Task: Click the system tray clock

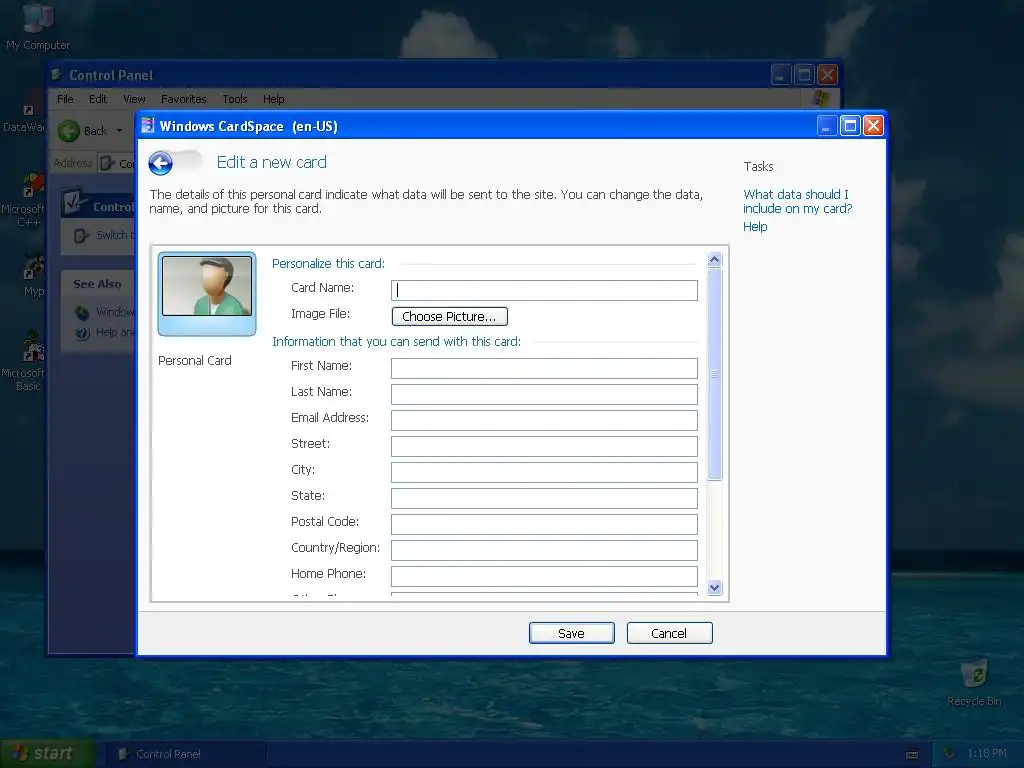Action: pyautogui.click(x=987, y=754)
